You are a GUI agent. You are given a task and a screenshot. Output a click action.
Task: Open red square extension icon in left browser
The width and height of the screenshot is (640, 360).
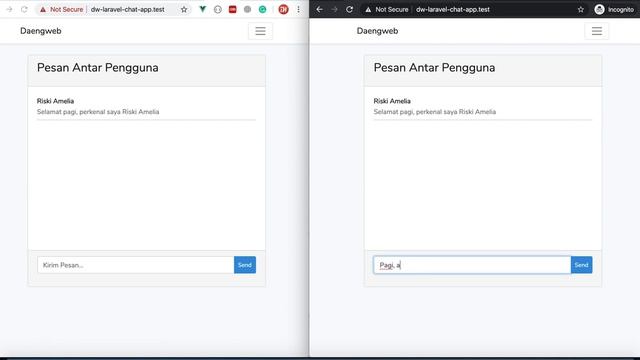pyautogui.click(x=233, y=9)
